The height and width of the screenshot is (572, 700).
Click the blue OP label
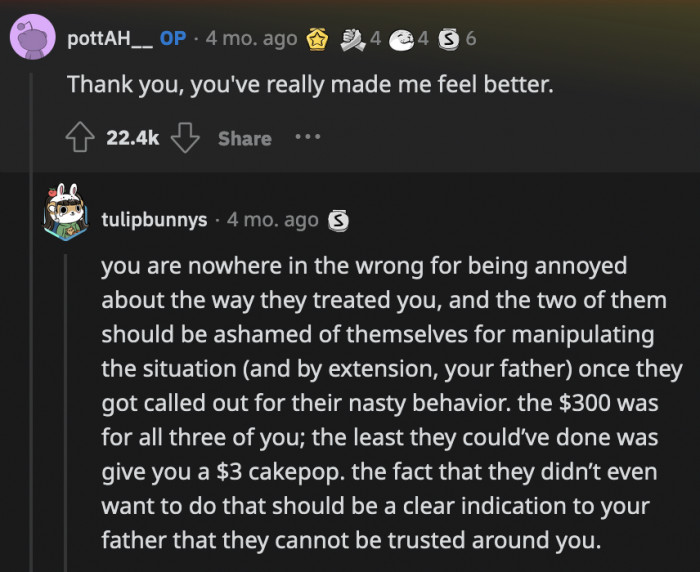coord(173,39)
